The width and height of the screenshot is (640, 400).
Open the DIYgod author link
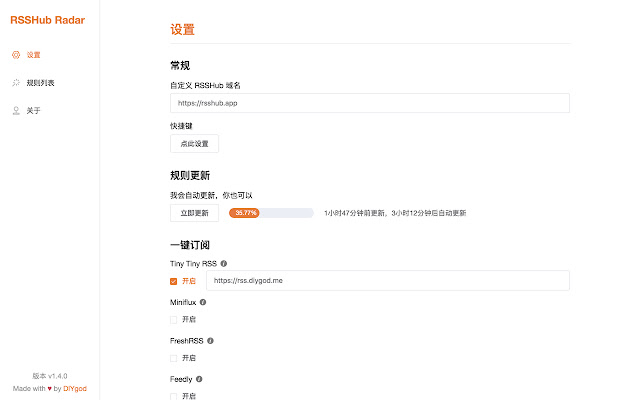point(77,389)
